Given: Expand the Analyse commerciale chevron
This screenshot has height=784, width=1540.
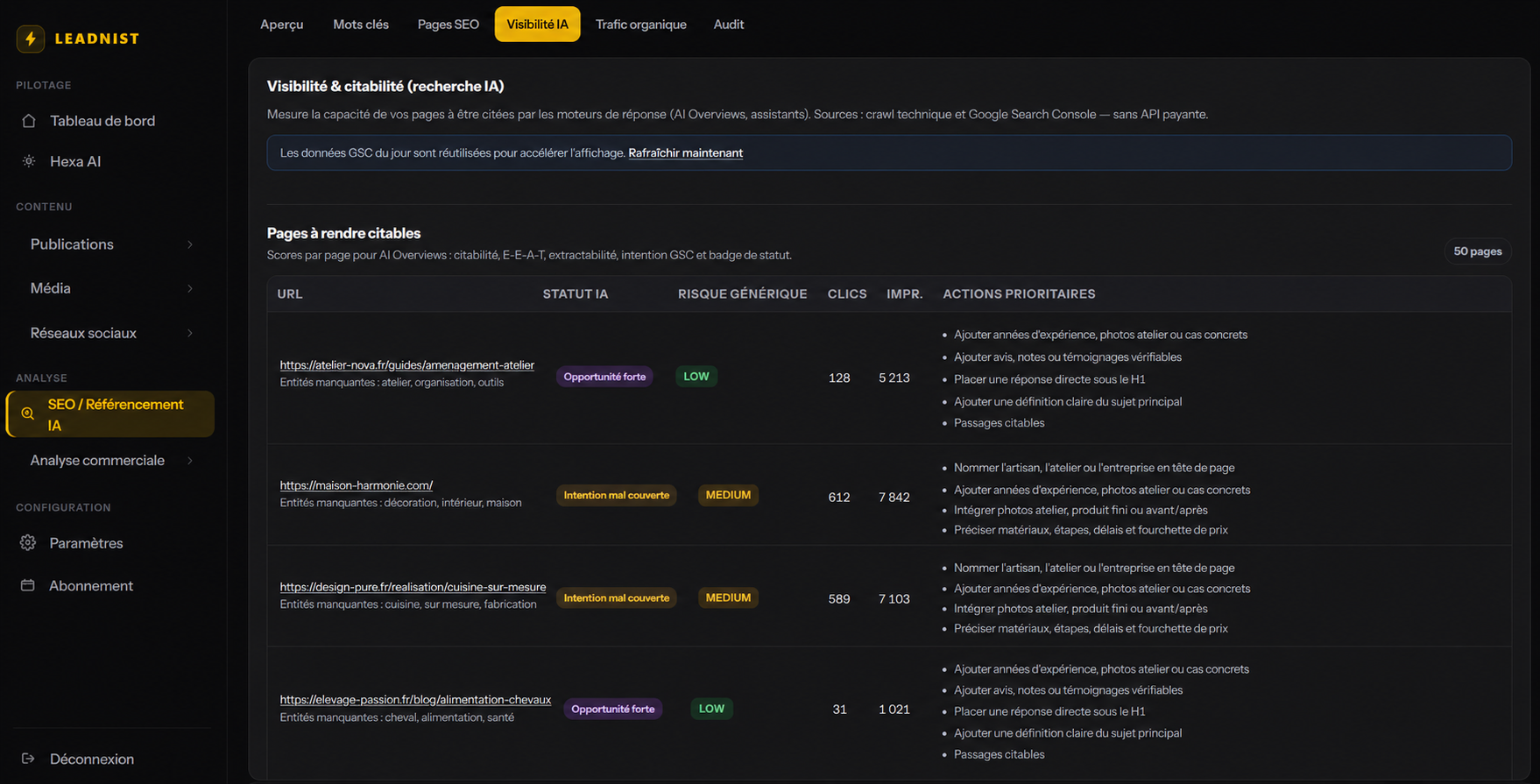Looking at the screenshot, I should (x=190, y=461).
